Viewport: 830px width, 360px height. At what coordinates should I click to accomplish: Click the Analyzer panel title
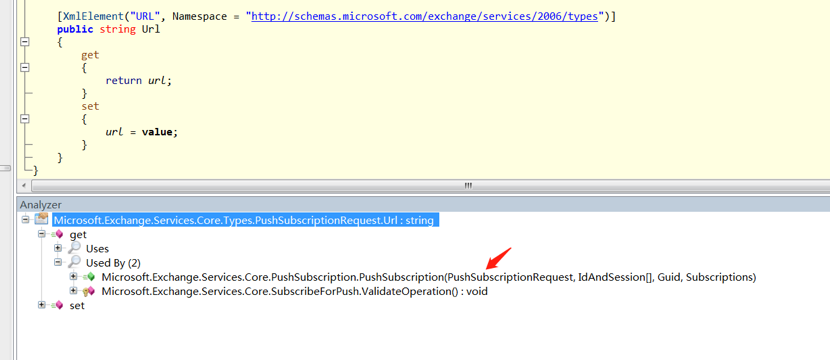click(x=41, y=205)
